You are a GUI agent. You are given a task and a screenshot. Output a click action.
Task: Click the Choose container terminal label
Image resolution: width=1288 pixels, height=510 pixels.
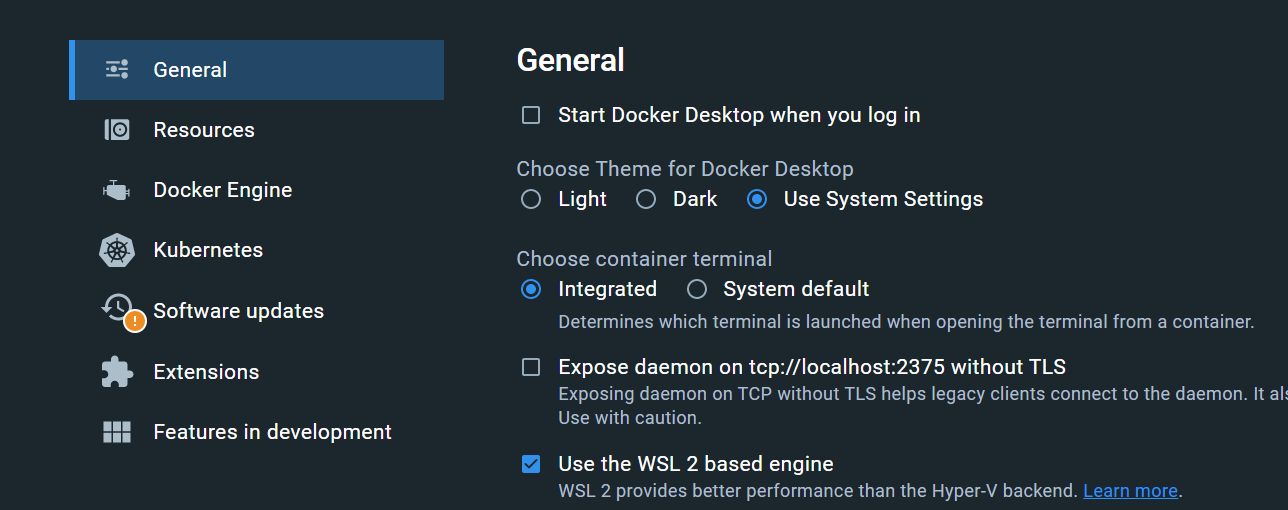coord(644,259)
